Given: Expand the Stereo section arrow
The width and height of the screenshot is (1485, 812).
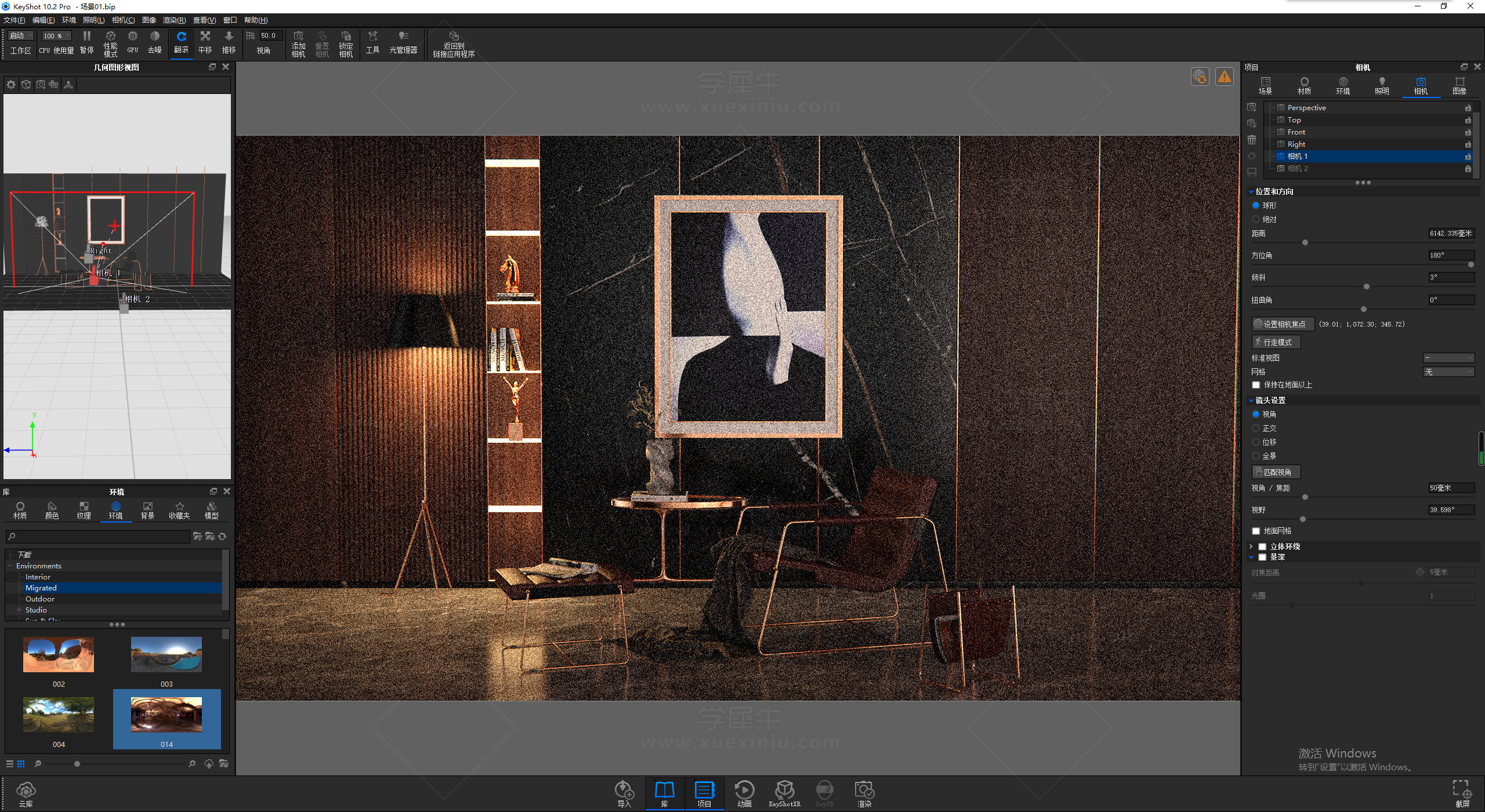Looking at the screenshot, I should [1251, 546].
